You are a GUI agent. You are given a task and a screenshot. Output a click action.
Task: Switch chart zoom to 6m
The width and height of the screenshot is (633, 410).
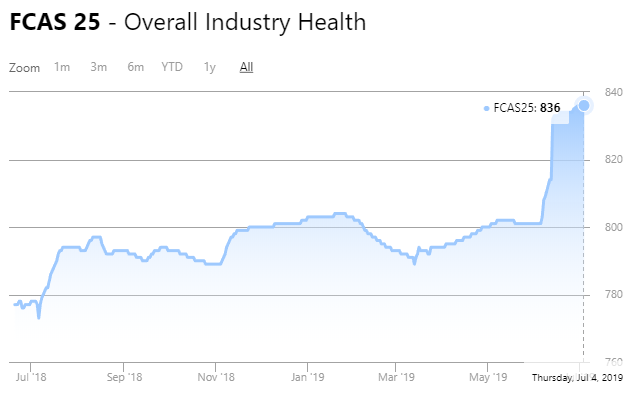coord(135,67)
